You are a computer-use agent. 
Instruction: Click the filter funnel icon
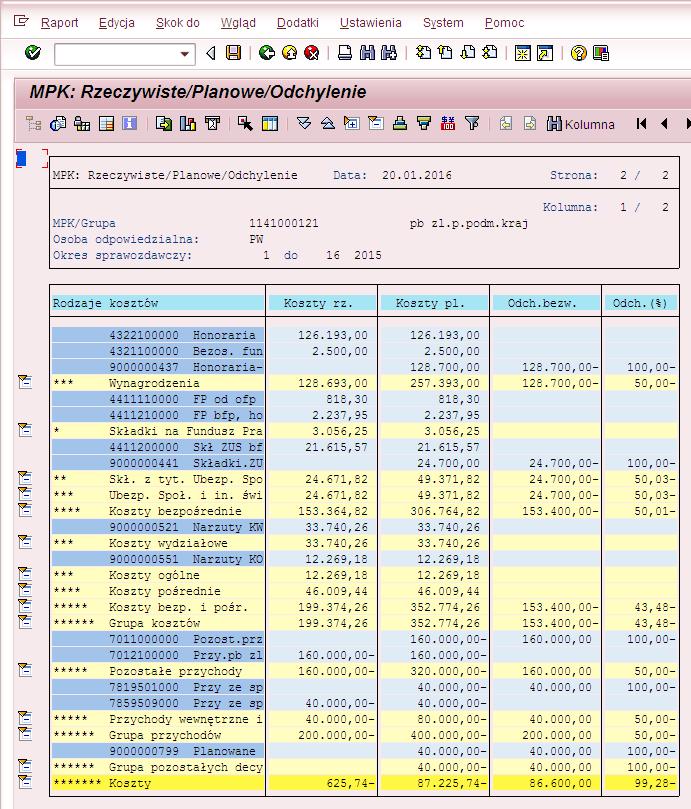472,123
